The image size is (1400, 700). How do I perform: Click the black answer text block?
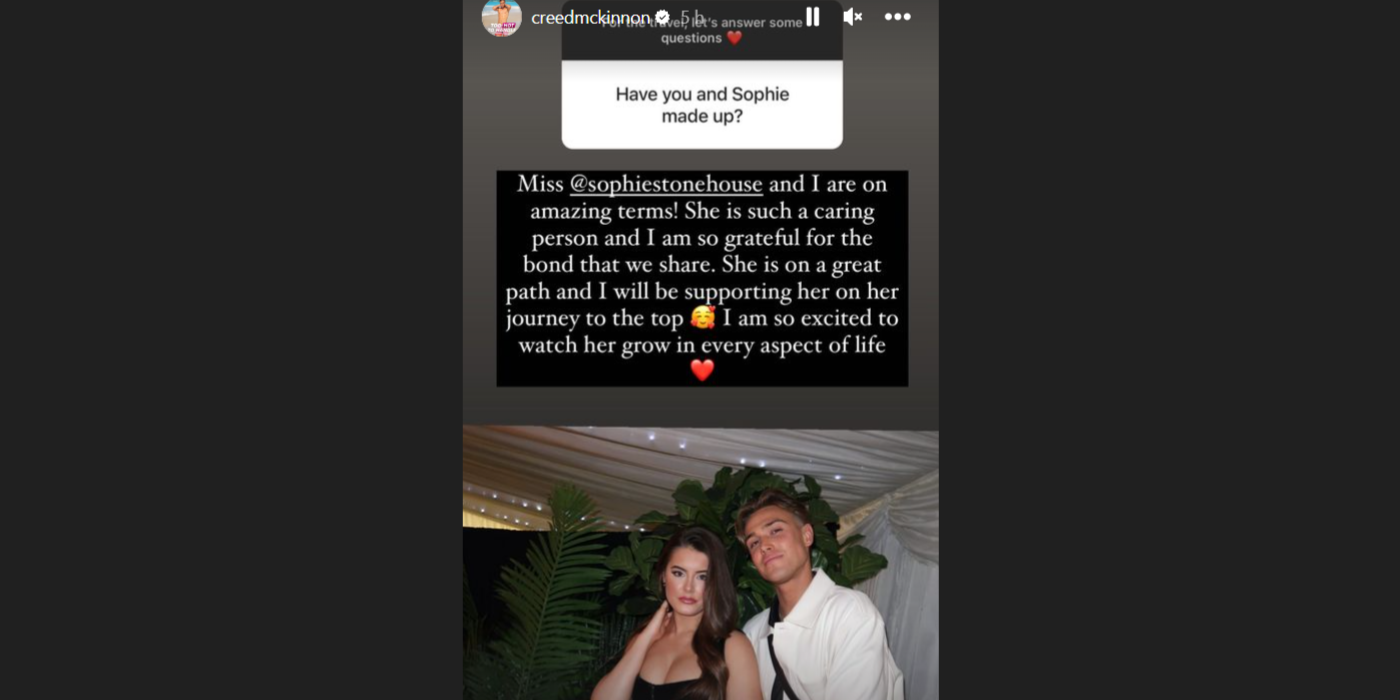(x=702, y=278)
